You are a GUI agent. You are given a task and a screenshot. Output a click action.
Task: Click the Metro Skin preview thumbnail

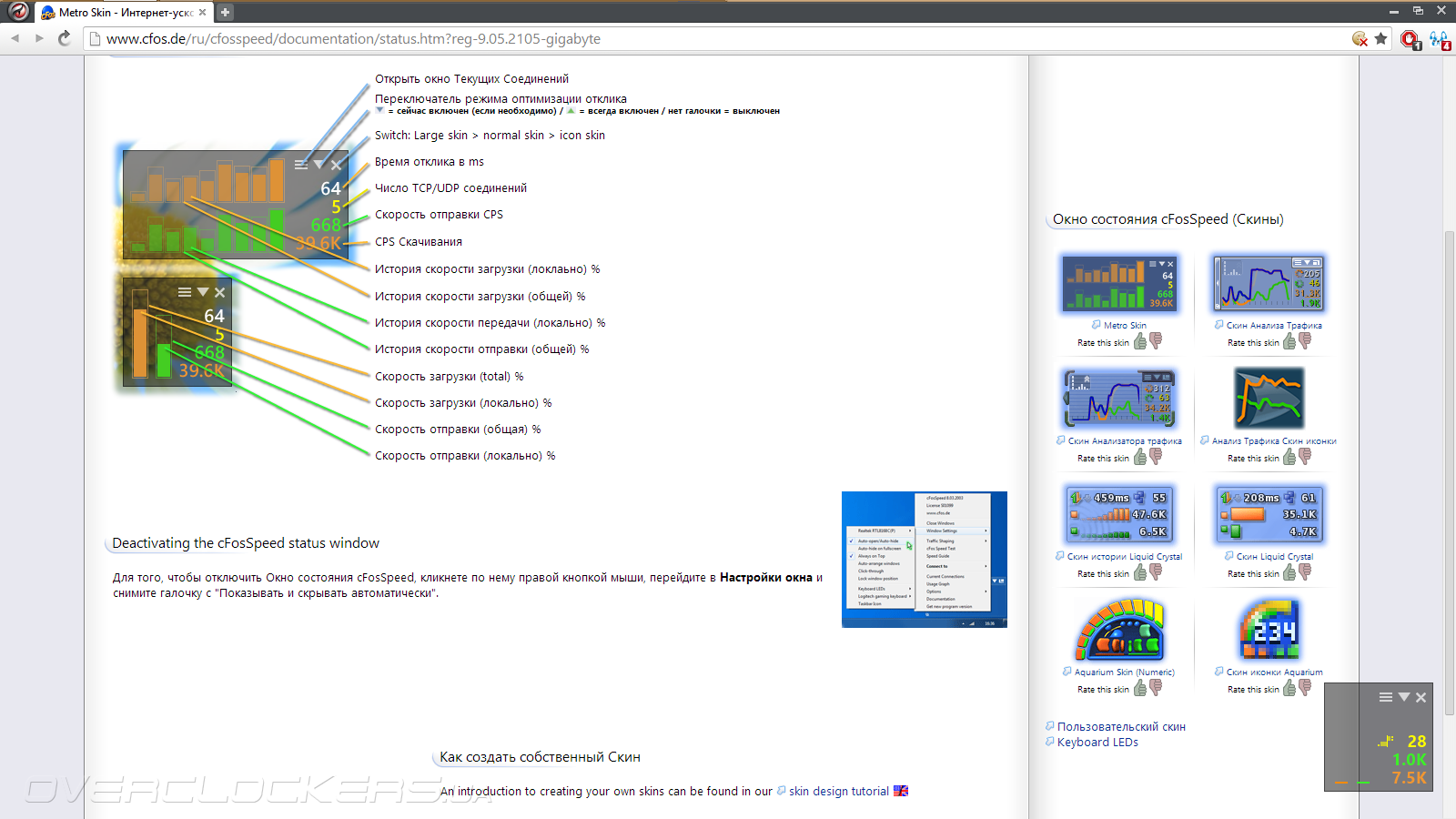point(1119,283)
